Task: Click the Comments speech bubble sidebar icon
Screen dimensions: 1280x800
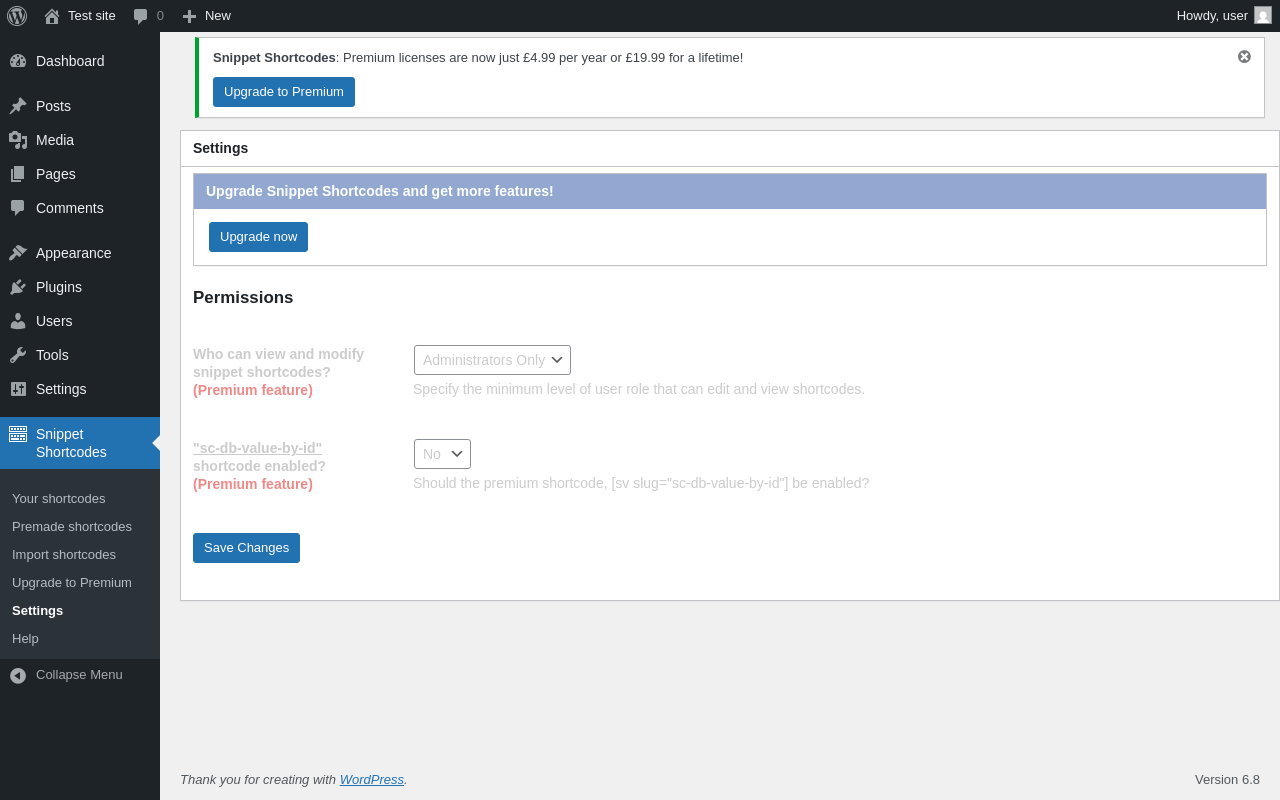Action: click(18, 208)
